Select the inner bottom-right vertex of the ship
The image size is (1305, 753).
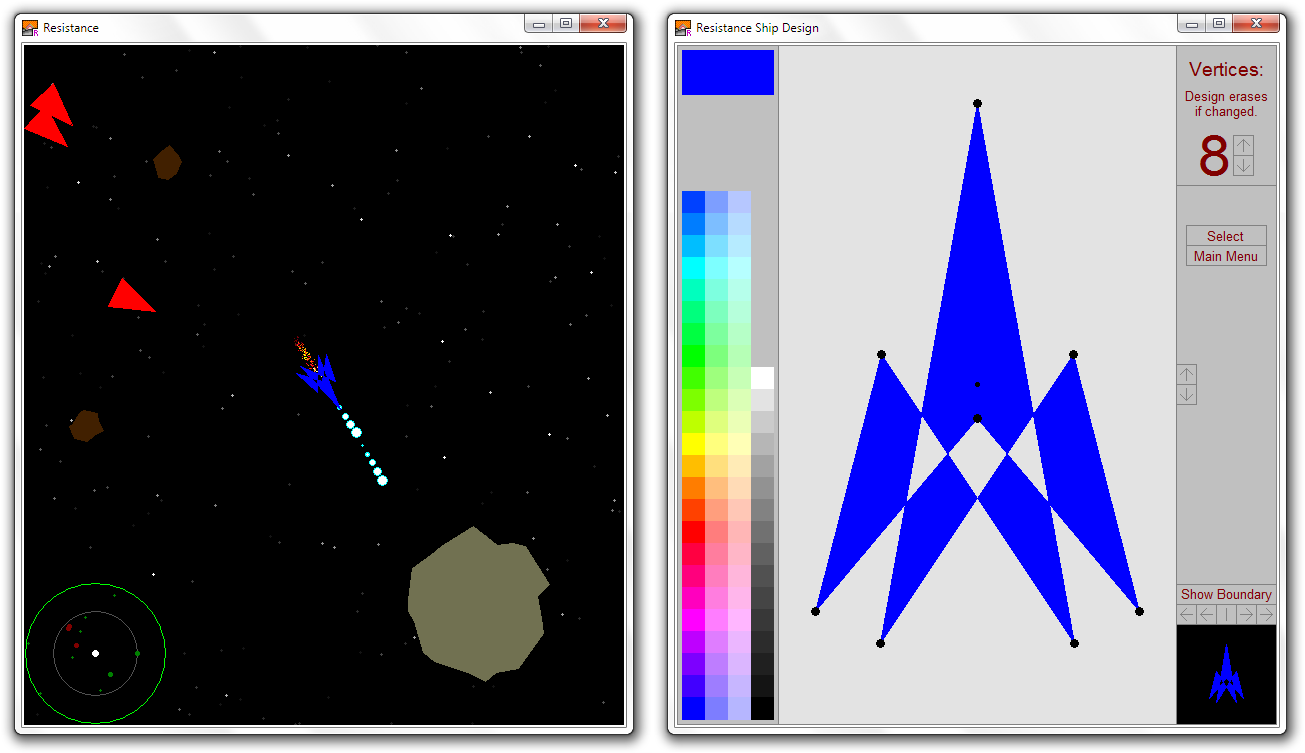[1074, 643]
